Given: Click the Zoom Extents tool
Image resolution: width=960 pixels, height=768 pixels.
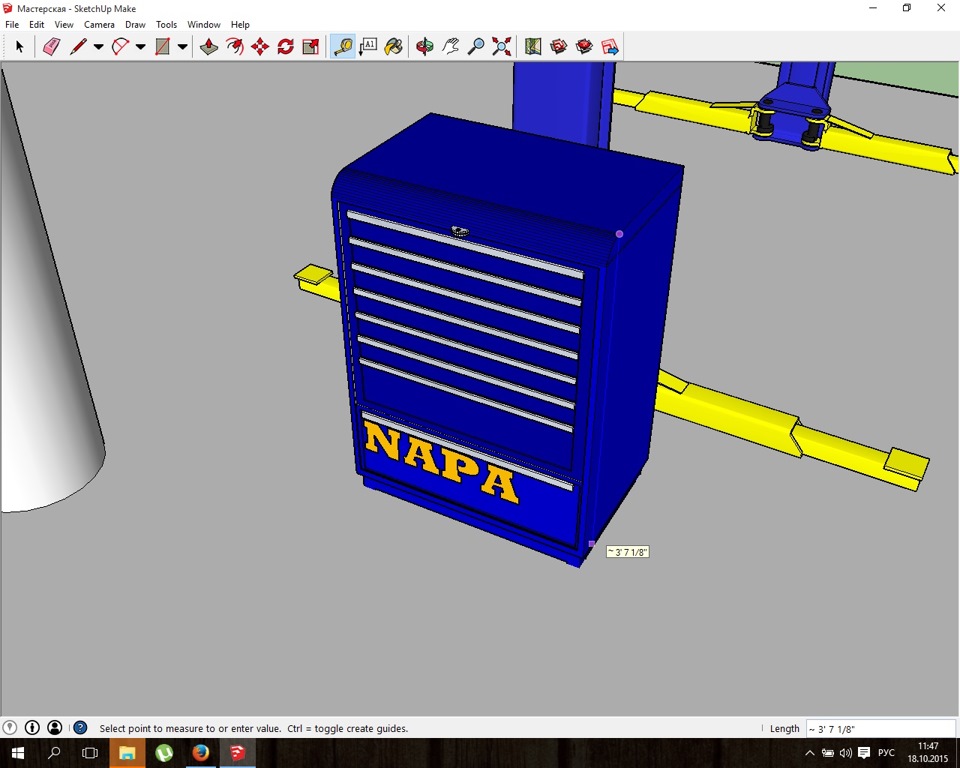Looking at the screenshot, I should click(x=501, y=47).
